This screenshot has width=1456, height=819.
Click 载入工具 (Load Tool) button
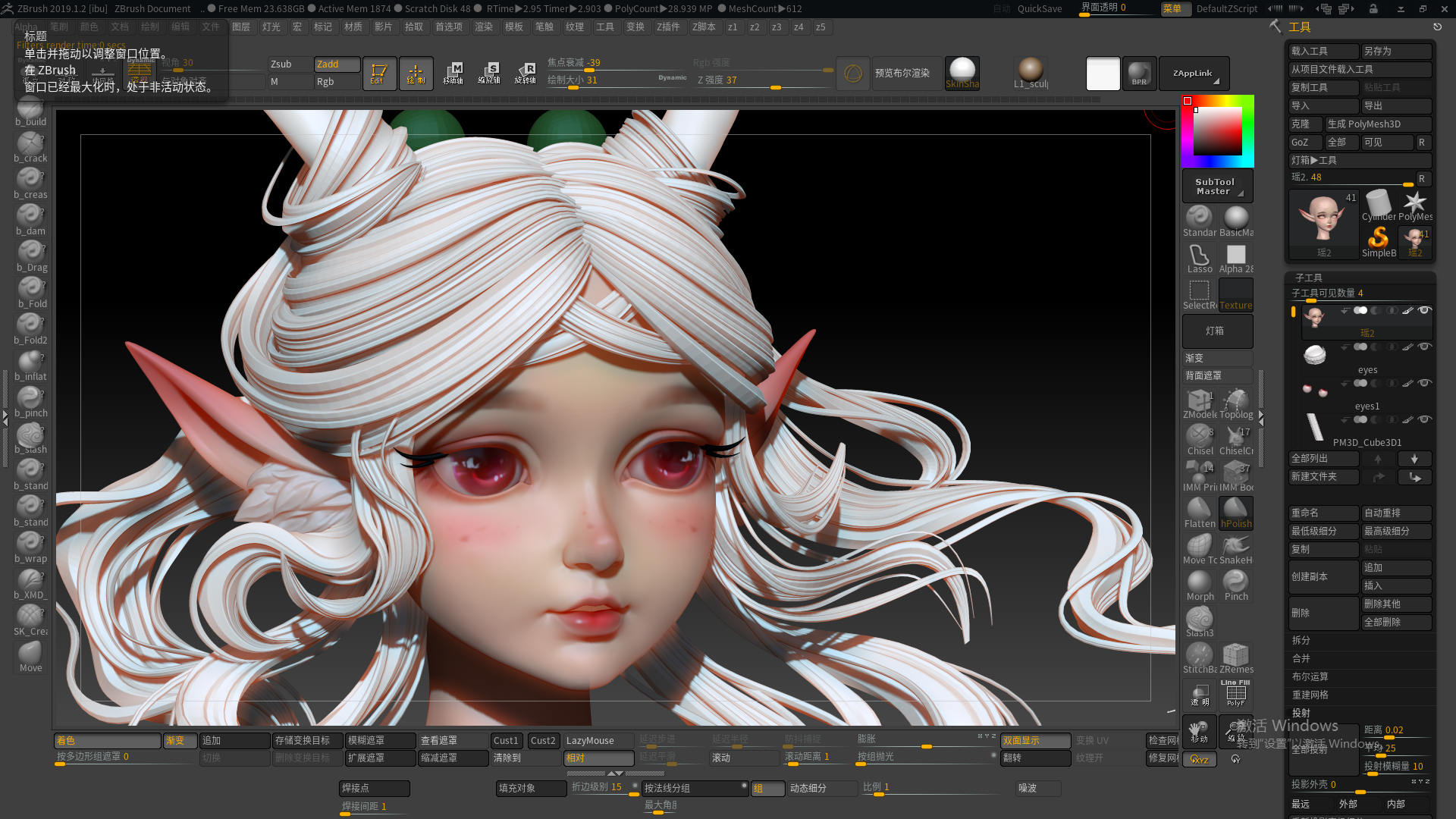coord(1323,52)
